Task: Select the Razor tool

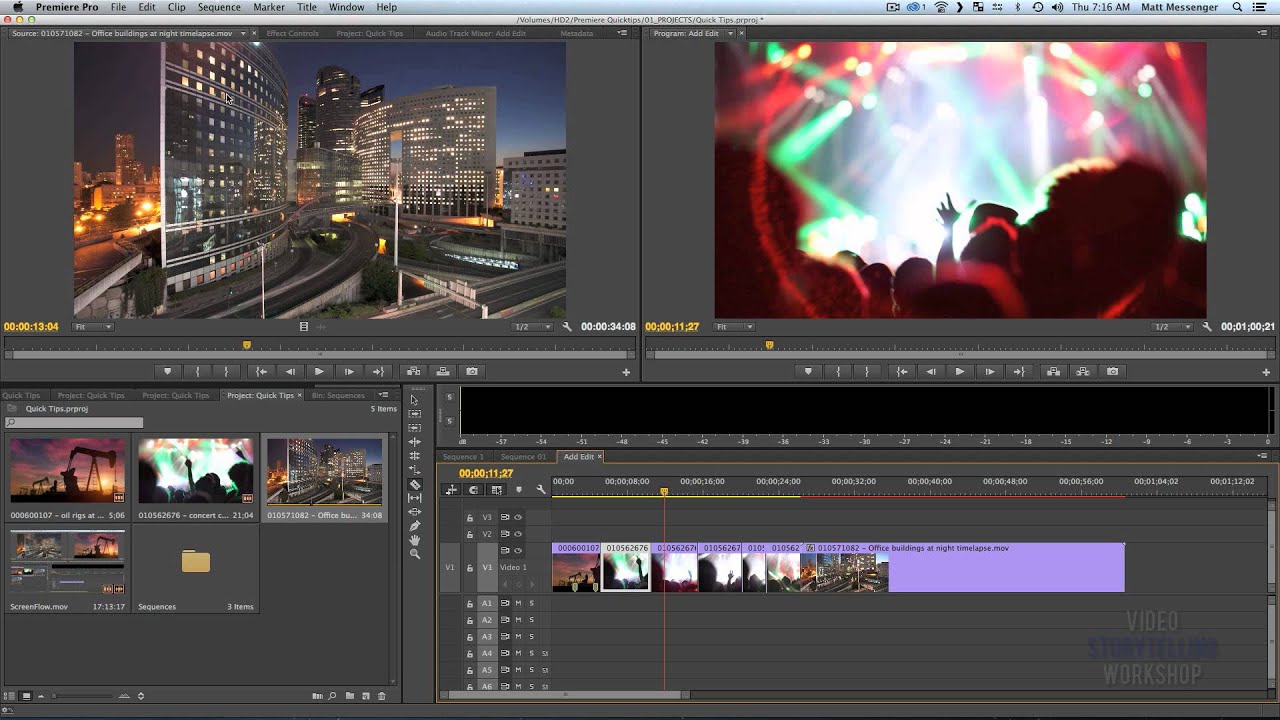Action: coord(415,484)
